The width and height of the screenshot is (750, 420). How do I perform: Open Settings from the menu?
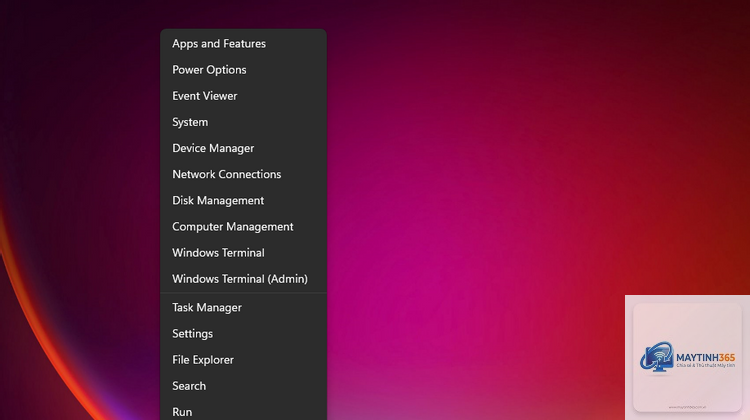243,333
